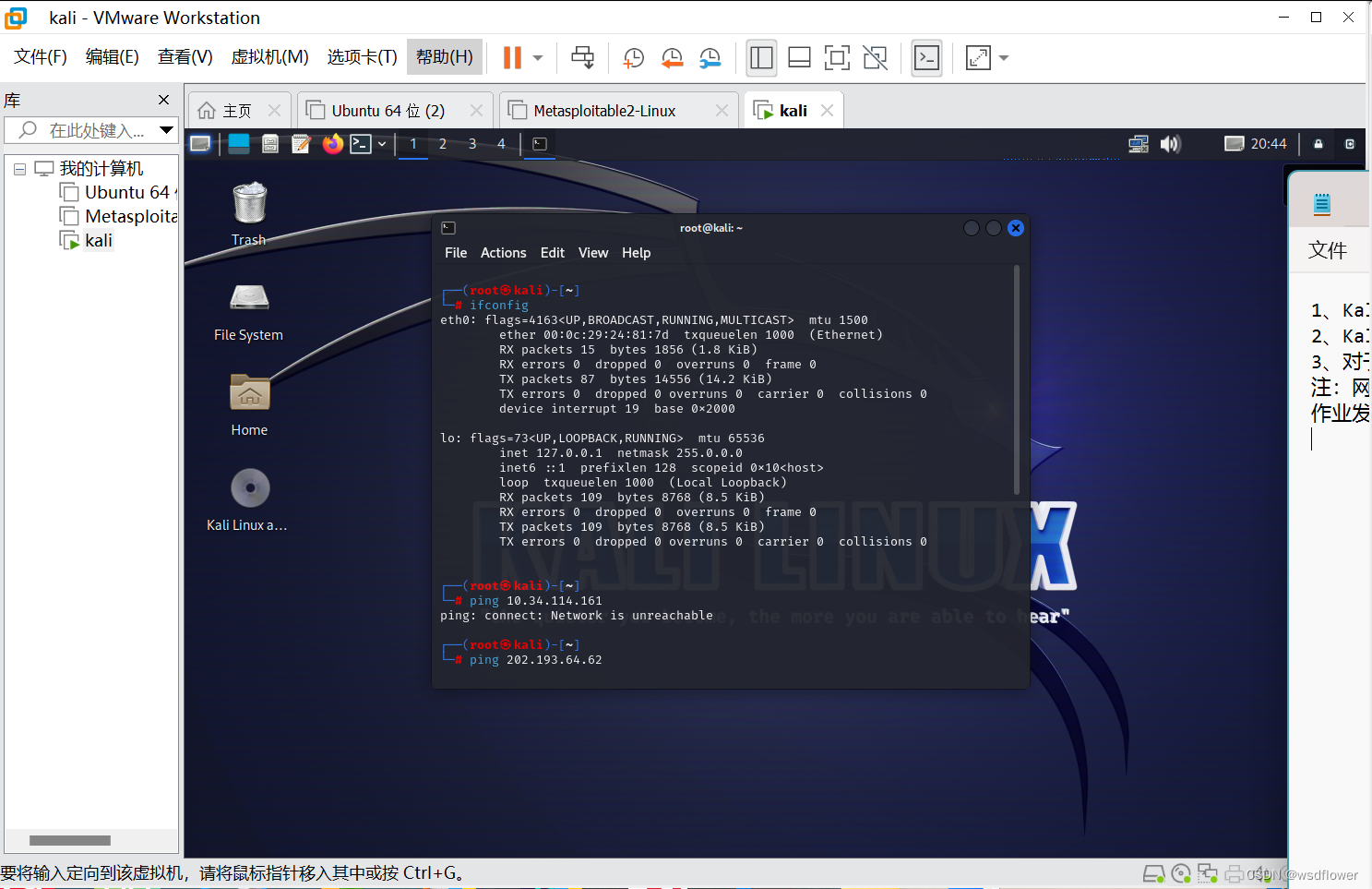Switch to workspace 2
The width and height of the screenshot is (1372, 889).
[443, 144]
